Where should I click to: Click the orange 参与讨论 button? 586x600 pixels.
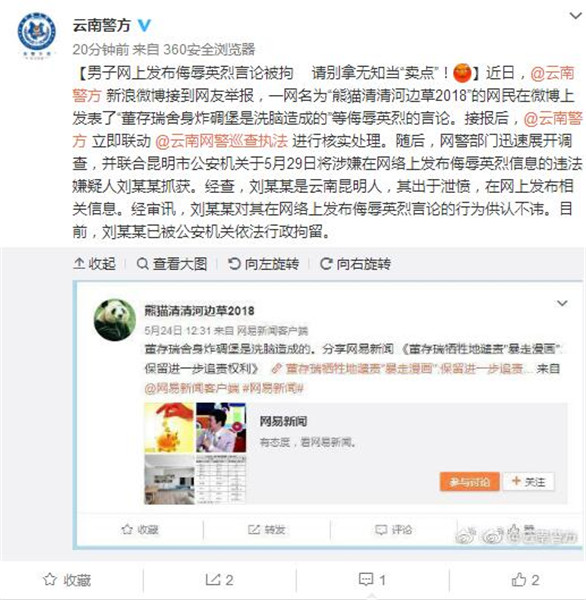[470, 482]
